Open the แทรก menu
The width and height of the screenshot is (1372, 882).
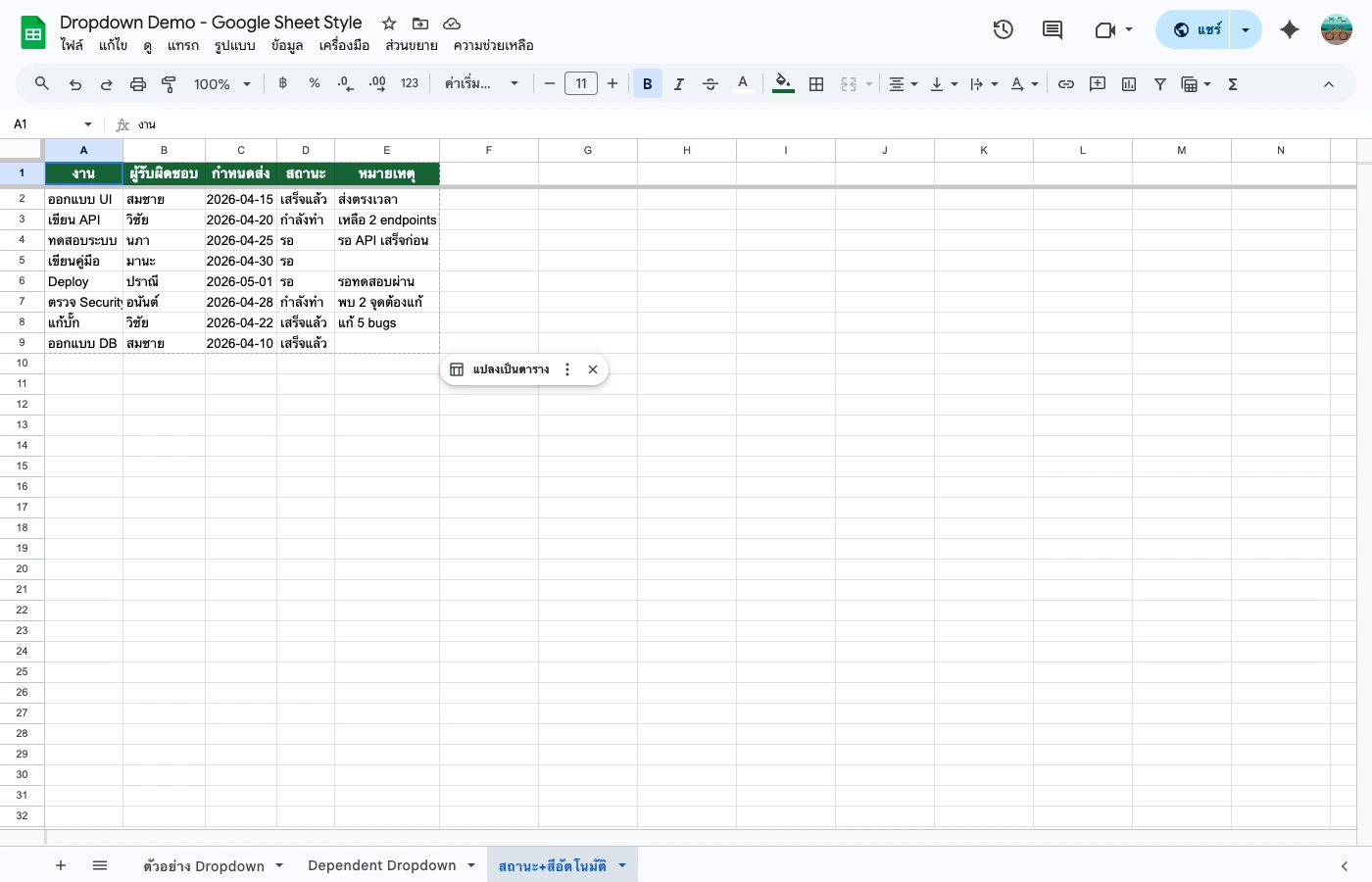point(182,45)
